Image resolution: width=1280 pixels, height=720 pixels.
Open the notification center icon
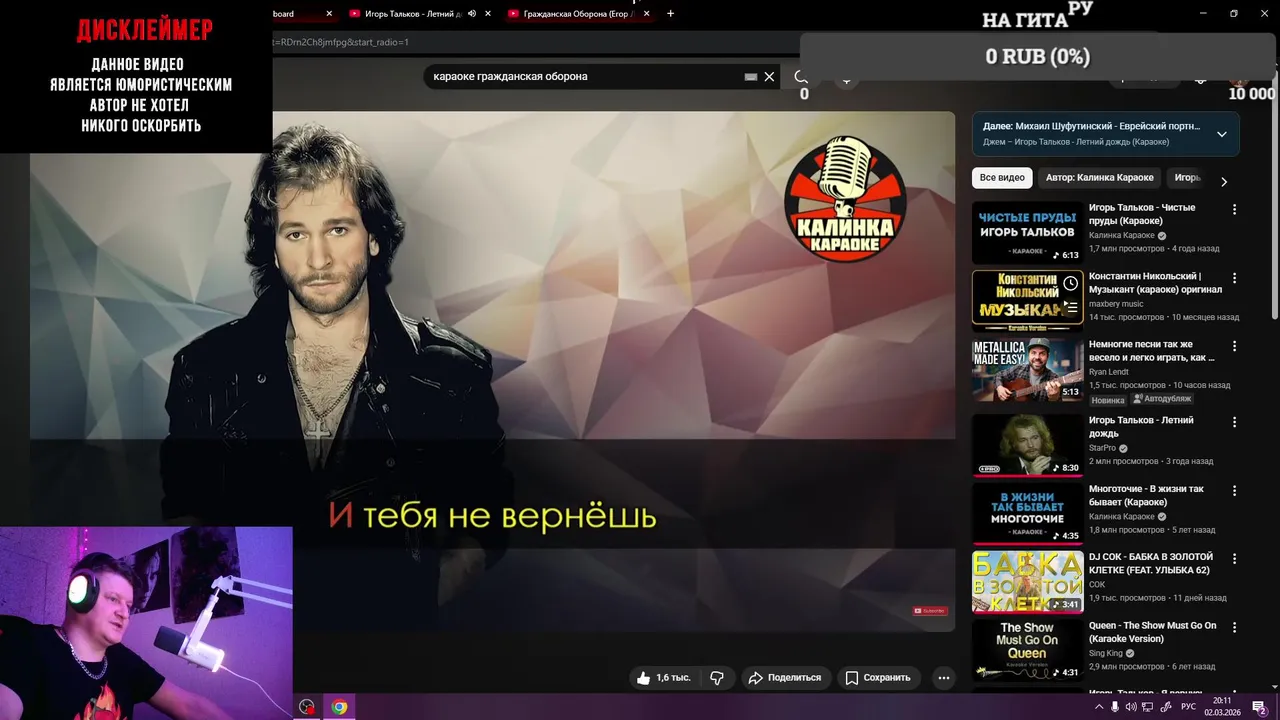(x=1259, y=707)
